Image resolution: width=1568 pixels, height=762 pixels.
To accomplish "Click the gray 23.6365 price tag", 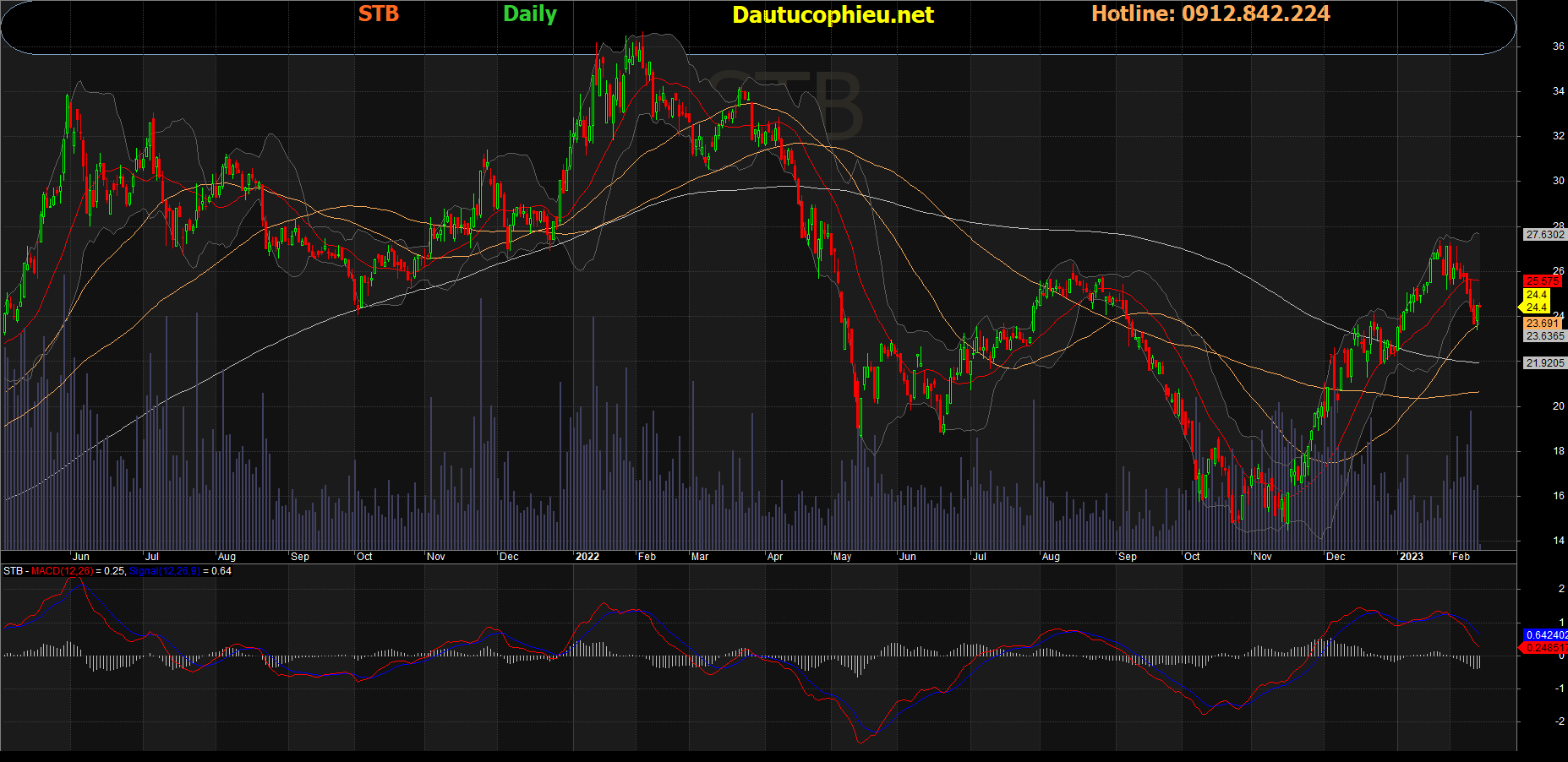I will click(1545, 336).
